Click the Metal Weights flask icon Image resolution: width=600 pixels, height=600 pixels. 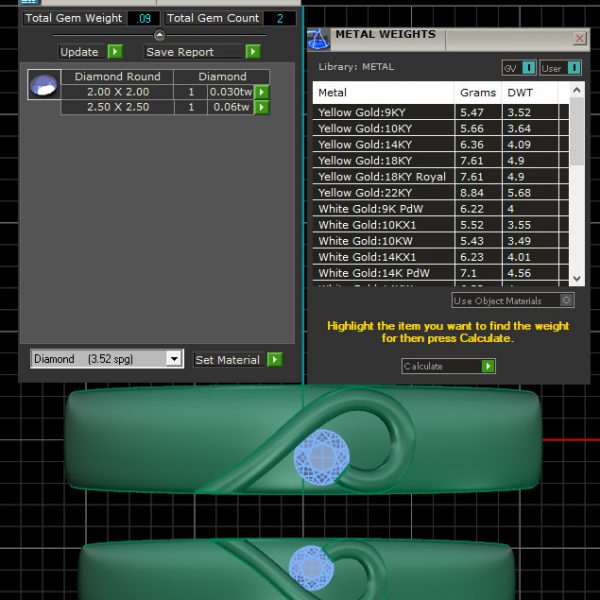tap(320, 40)
